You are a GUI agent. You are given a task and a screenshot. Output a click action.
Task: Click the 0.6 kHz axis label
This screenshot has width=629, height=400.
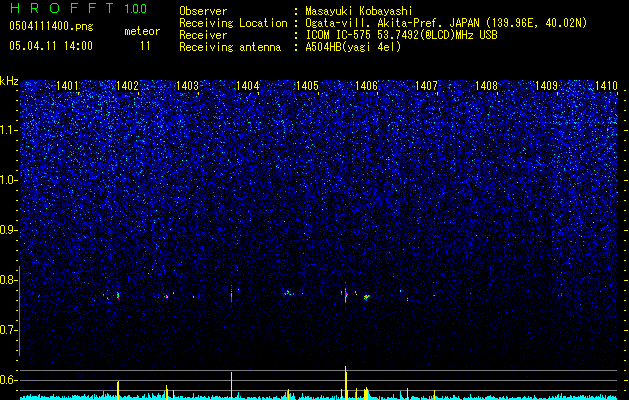9,380
